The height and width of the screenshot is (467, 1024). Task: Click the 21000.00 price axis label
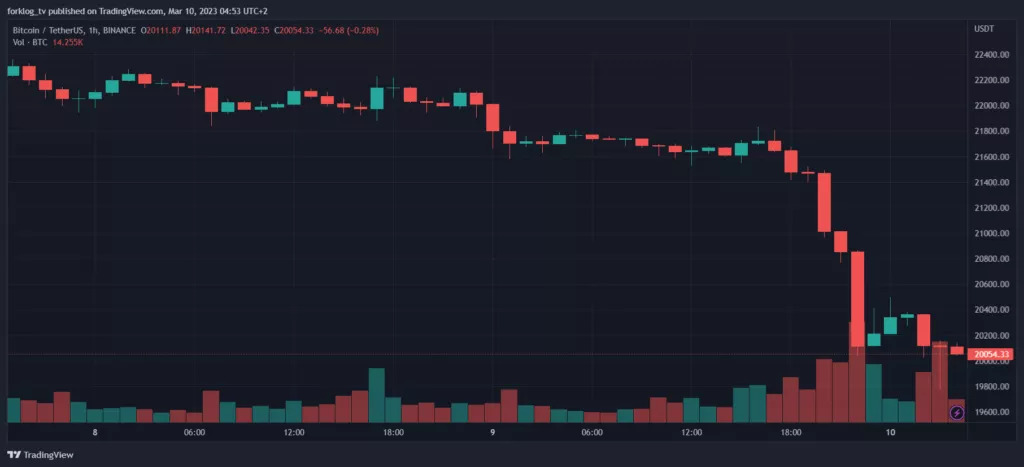coord(991,234)
